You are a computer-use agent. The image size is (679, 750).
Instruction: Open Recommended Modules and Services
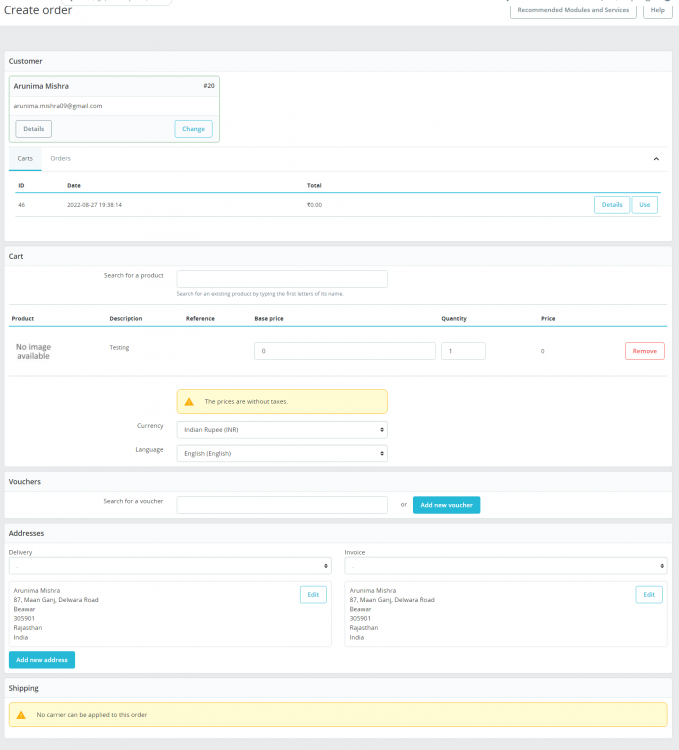click(x=573, y=10)
